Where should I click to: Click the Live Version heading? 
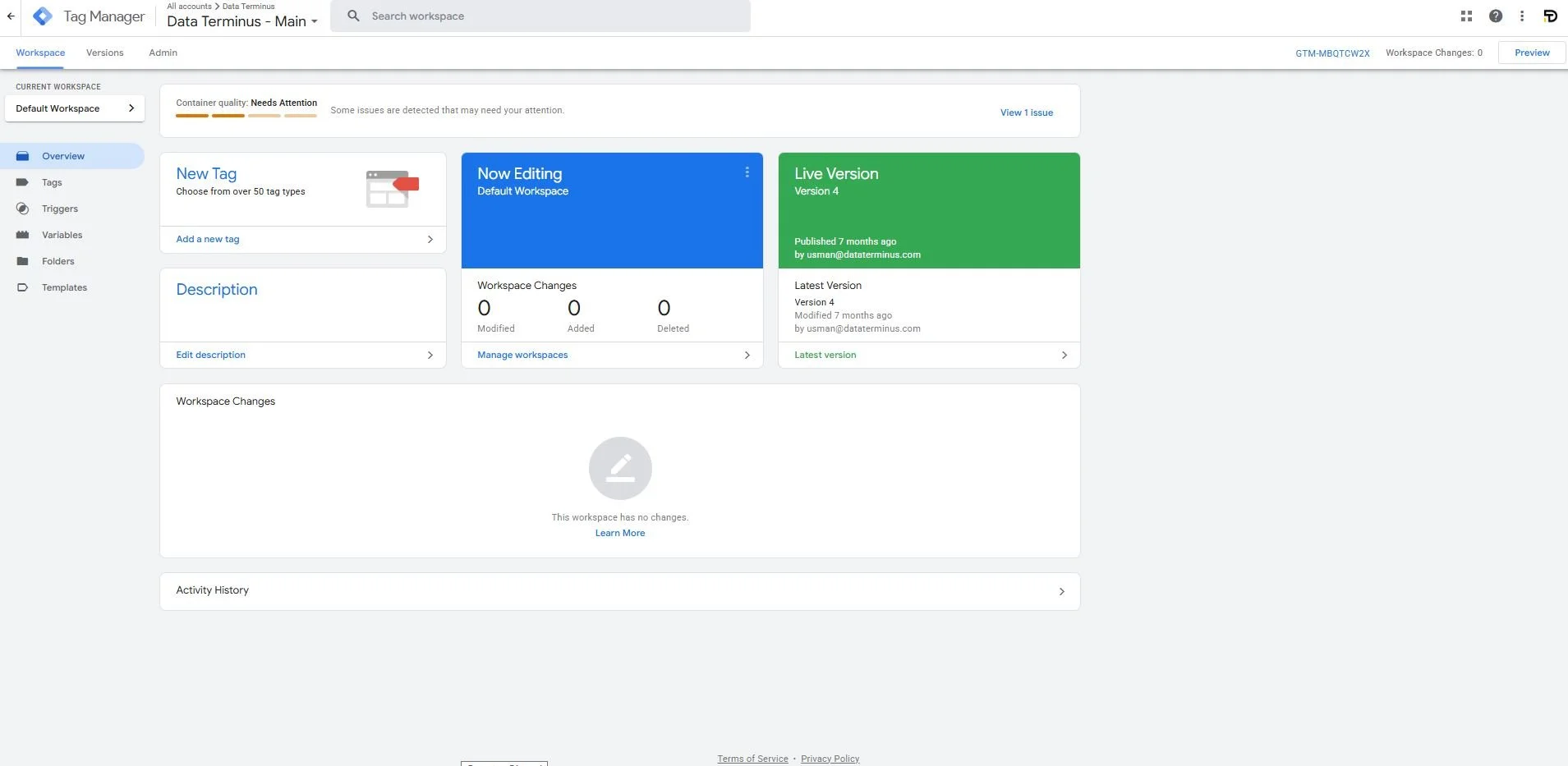836,173
